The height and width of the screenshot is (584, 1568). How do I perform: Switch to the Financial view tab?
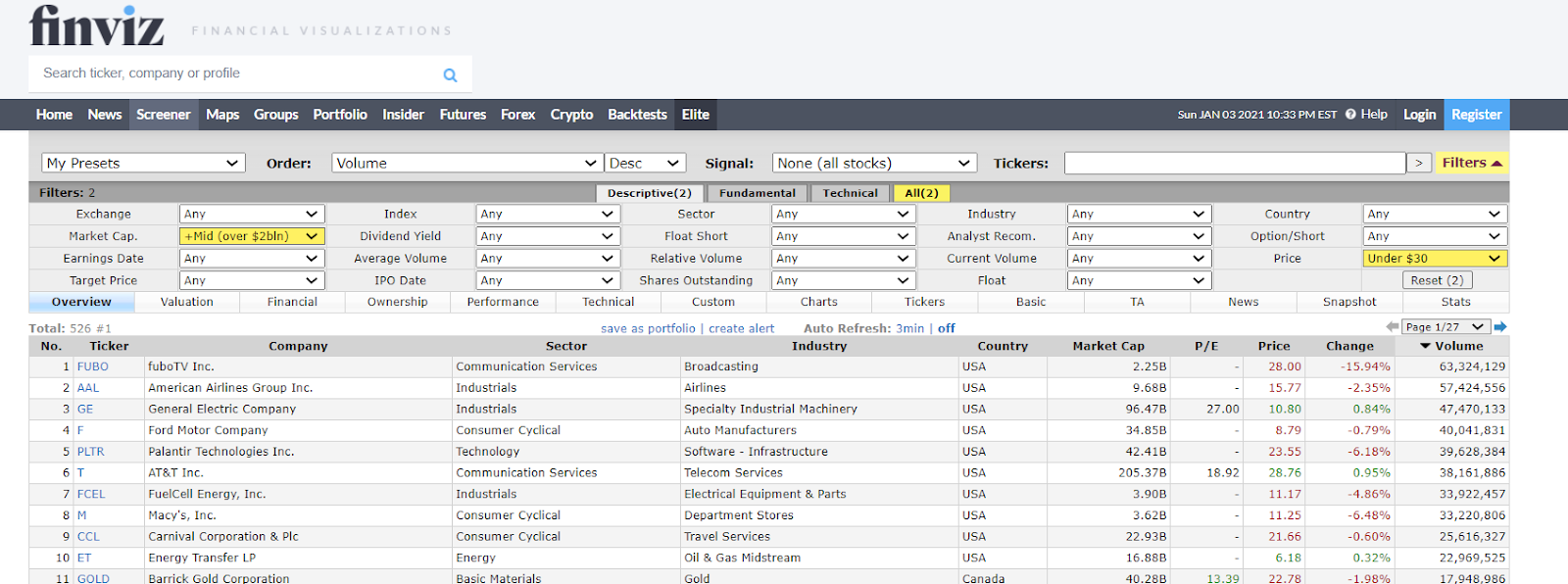point(292,302)
